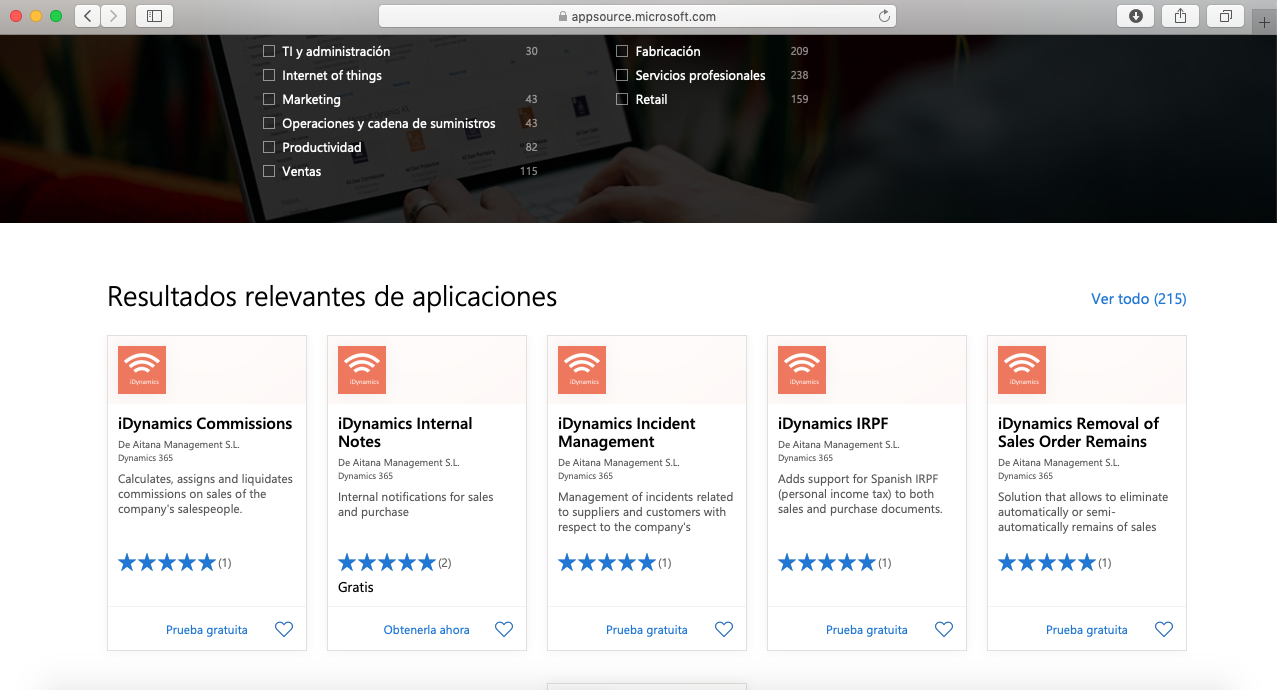
Task: Click the iDynamics Incident Management logo
Action: (582, 370)
